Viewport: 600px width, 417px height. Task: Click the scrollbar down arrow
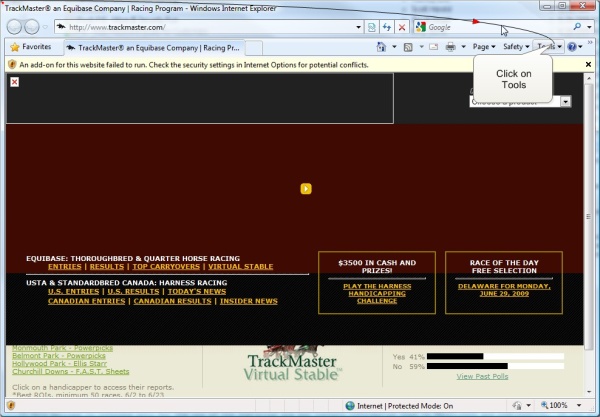[589, 392]
